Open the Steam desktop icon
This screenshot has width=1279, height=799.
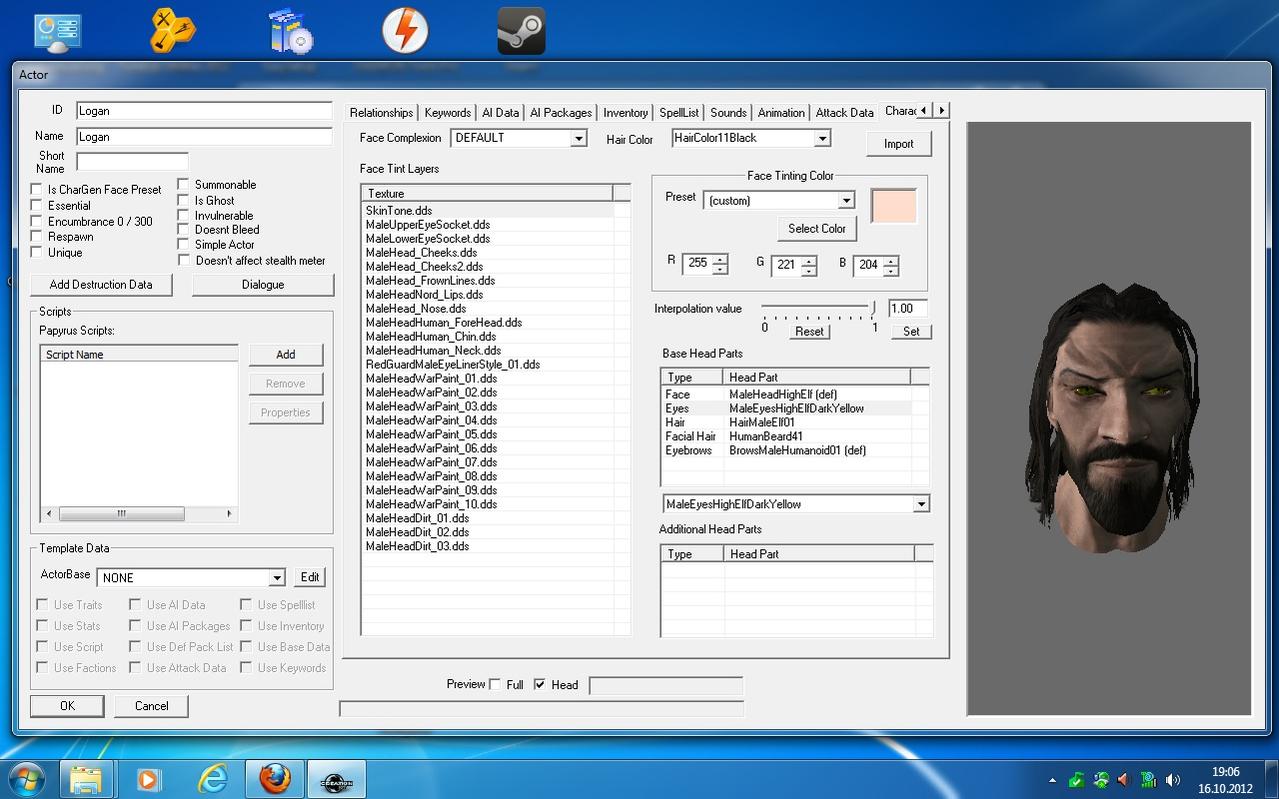coord(521,32)
